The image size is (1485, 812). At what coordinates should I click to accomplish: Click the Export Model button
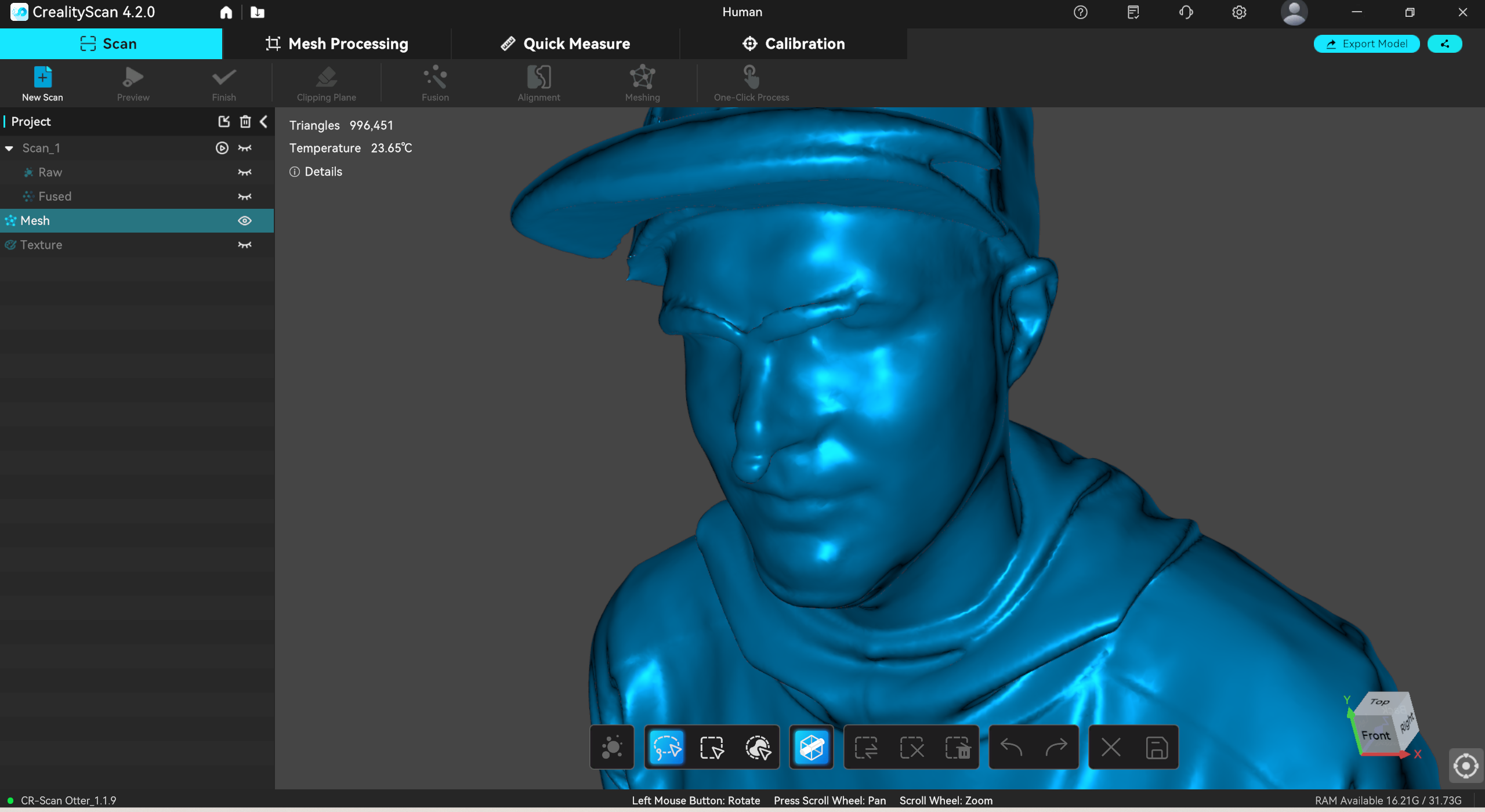point(1366,43)
